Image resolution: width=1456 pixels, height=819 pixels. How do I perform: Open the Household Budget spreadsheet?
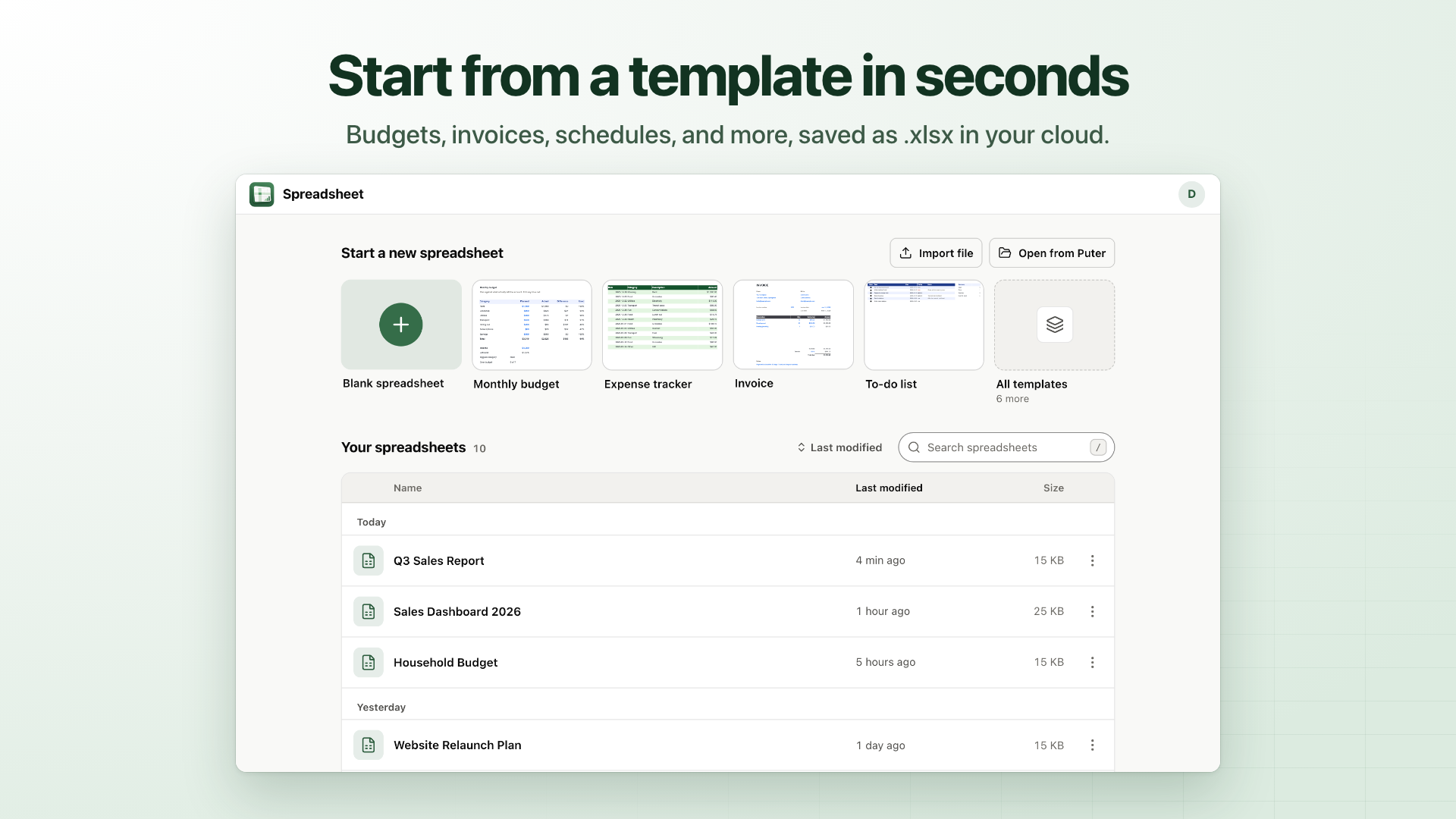click(x=728, y=662)
